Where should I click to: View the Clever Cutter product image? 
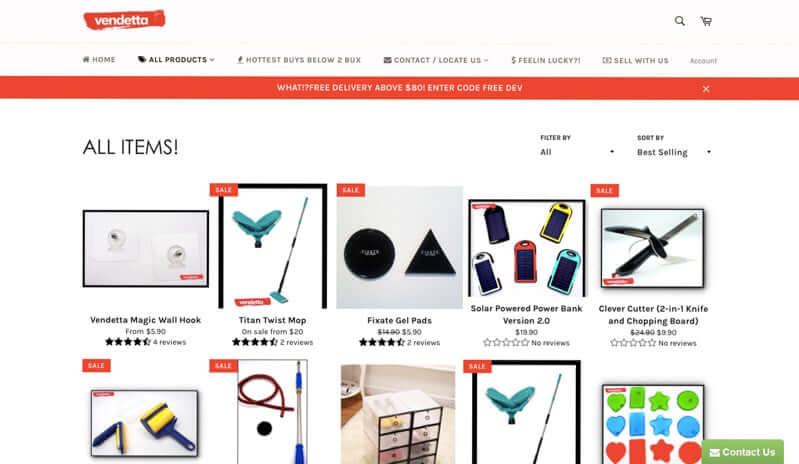[x=653, y=248]
